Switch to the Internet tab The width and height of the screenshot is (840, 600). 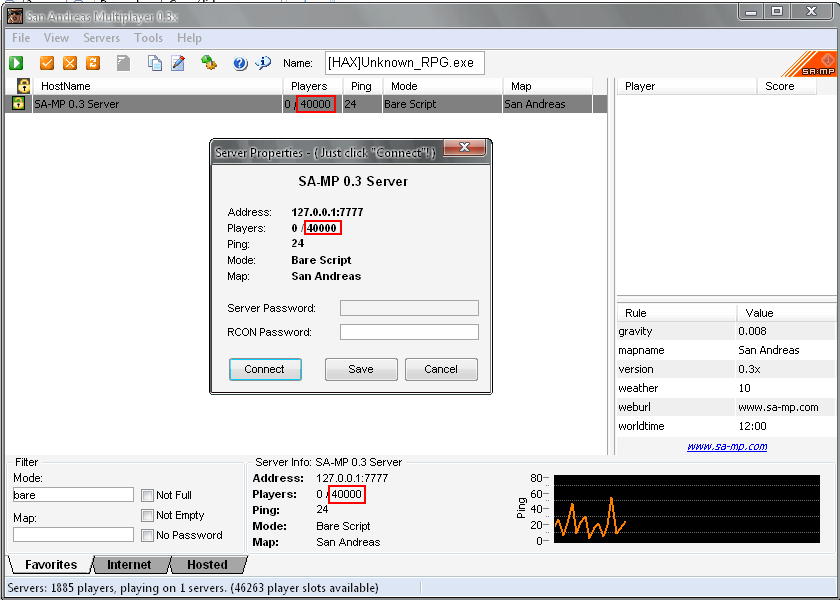[129, 565]
